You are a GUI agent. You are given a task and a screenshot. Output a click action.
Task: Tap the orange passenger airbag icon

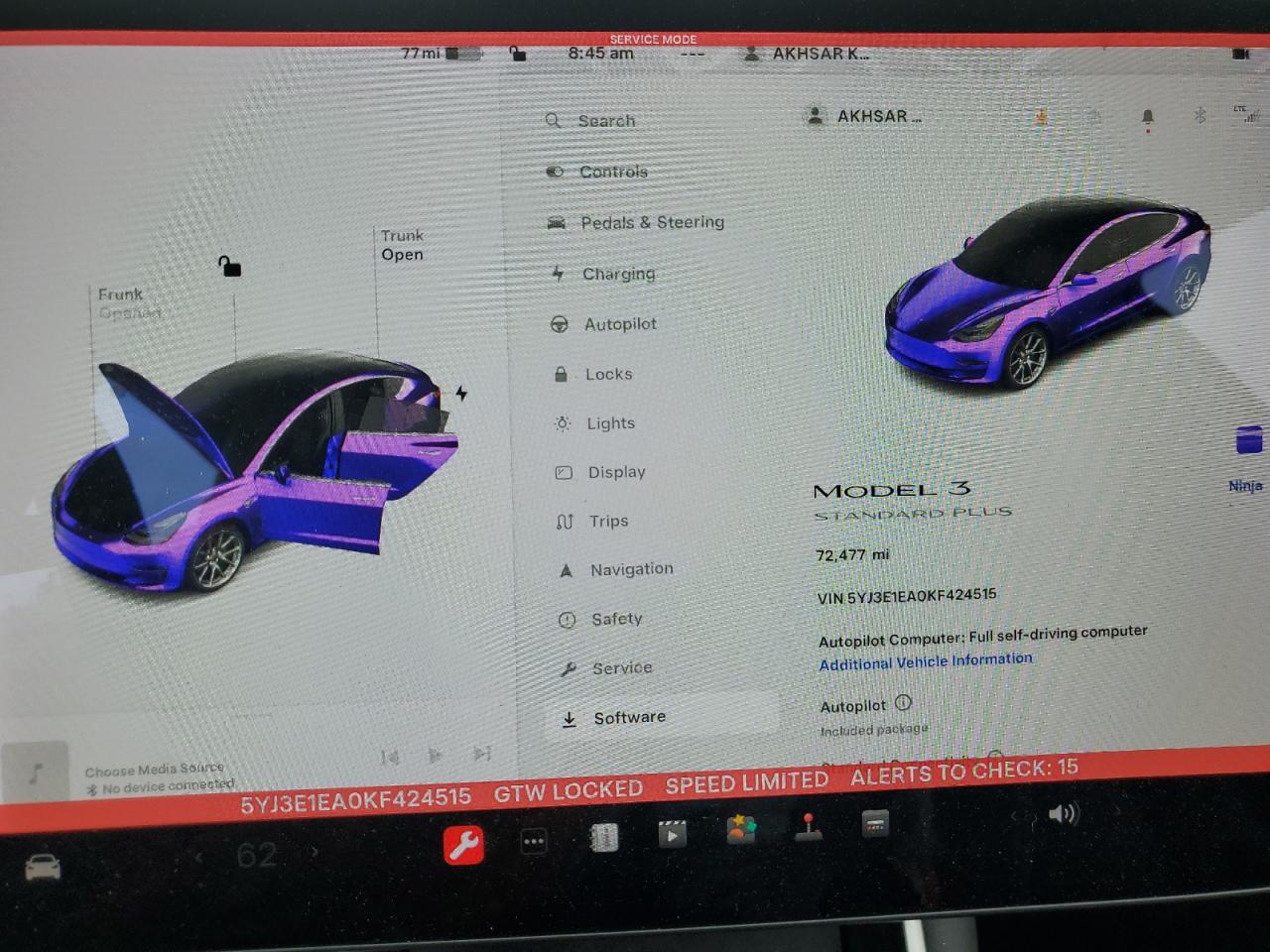pyautogui.click(x=1042, y=117)
